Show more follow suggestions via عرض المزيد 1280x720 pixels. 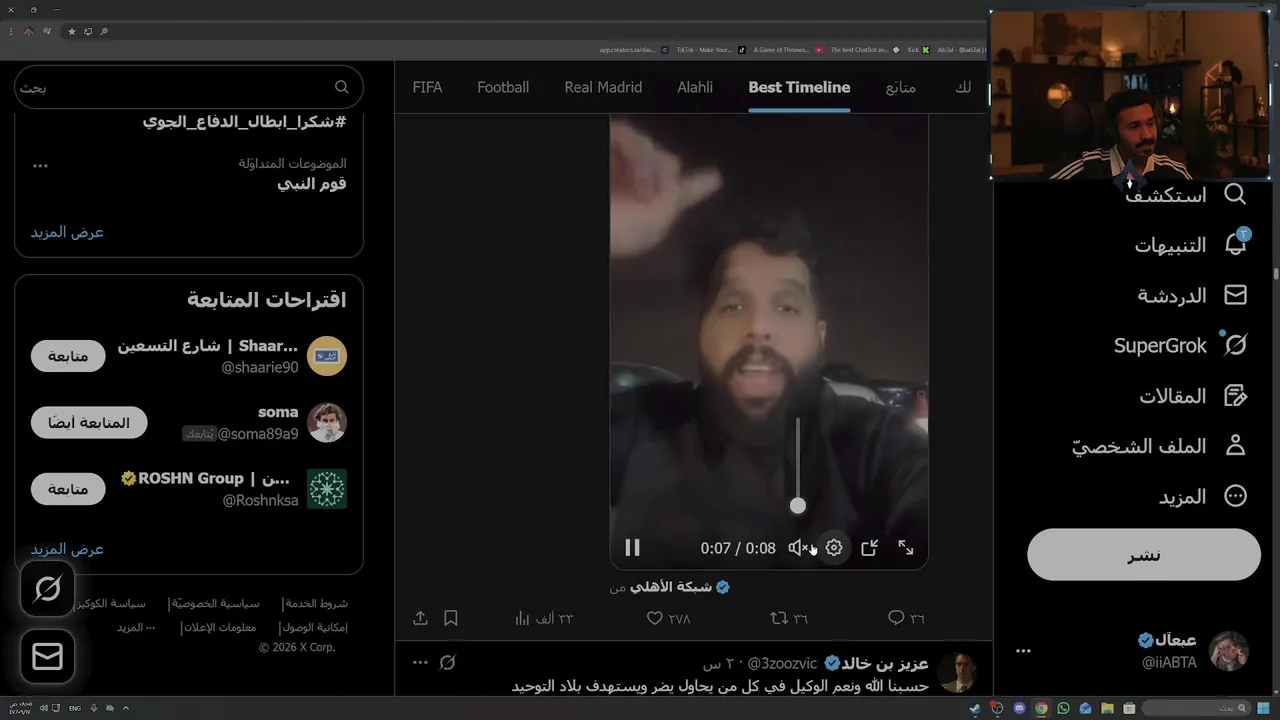click(x=67, y=549)
